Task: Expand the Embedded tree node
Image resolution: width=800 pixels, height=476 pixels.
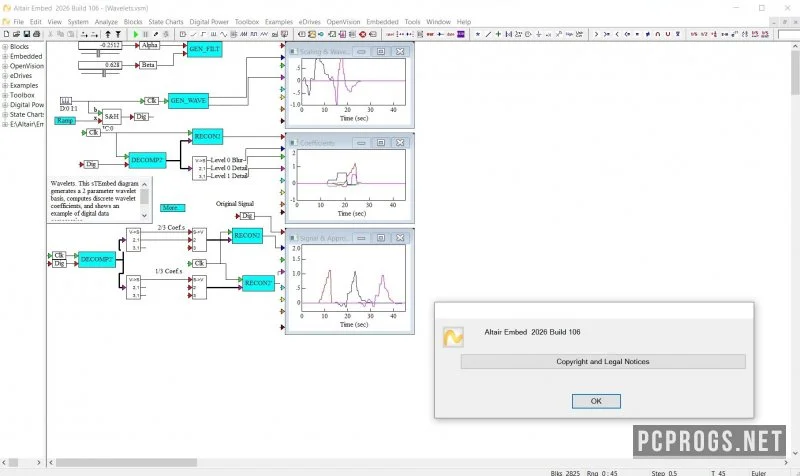Action: click(5, 56)
